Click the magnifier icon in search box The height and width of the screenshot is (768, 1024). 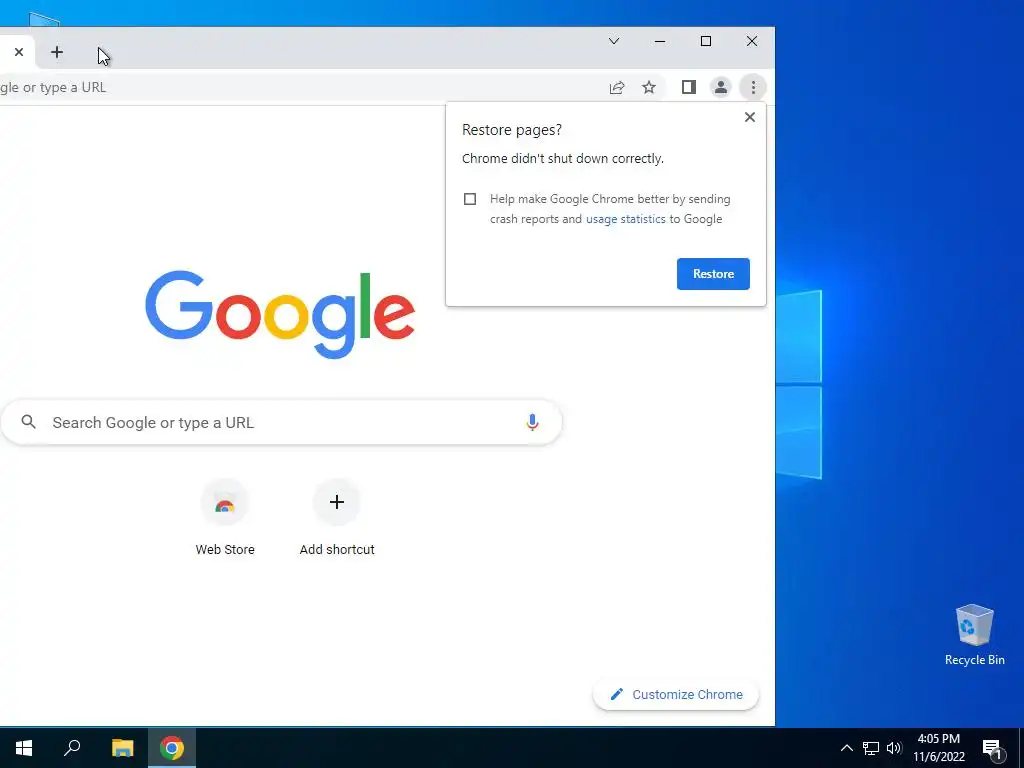pyautogui.click(x=28, y=422)
